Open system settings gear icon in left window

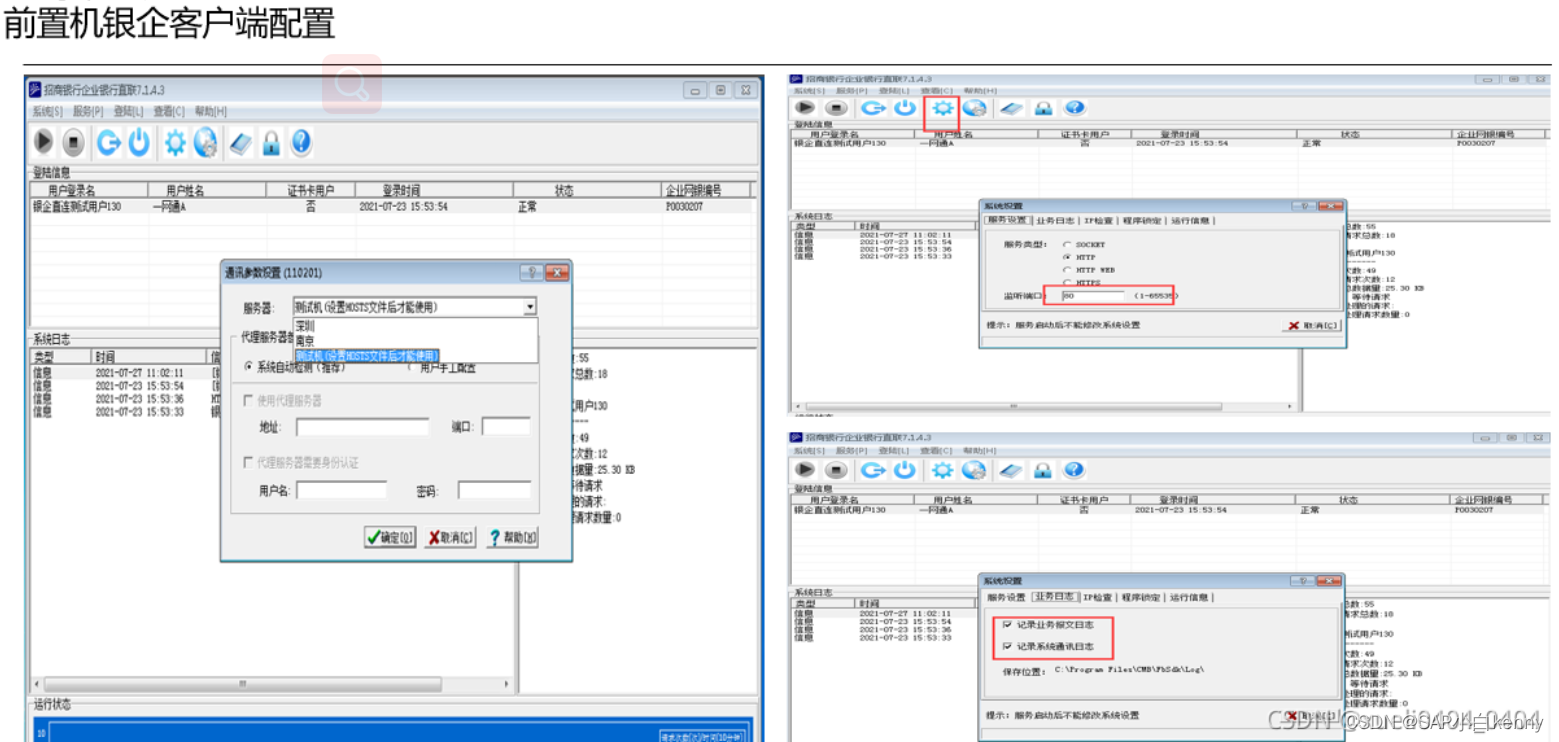(x=175, y=143)
